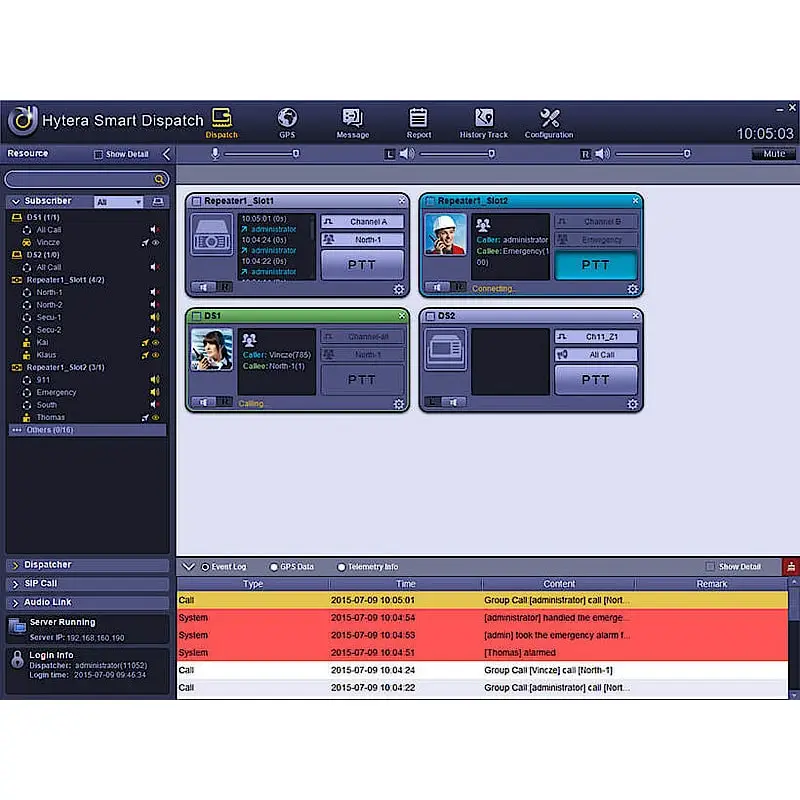
Task: Open the Configuration module
Action: 549,122
